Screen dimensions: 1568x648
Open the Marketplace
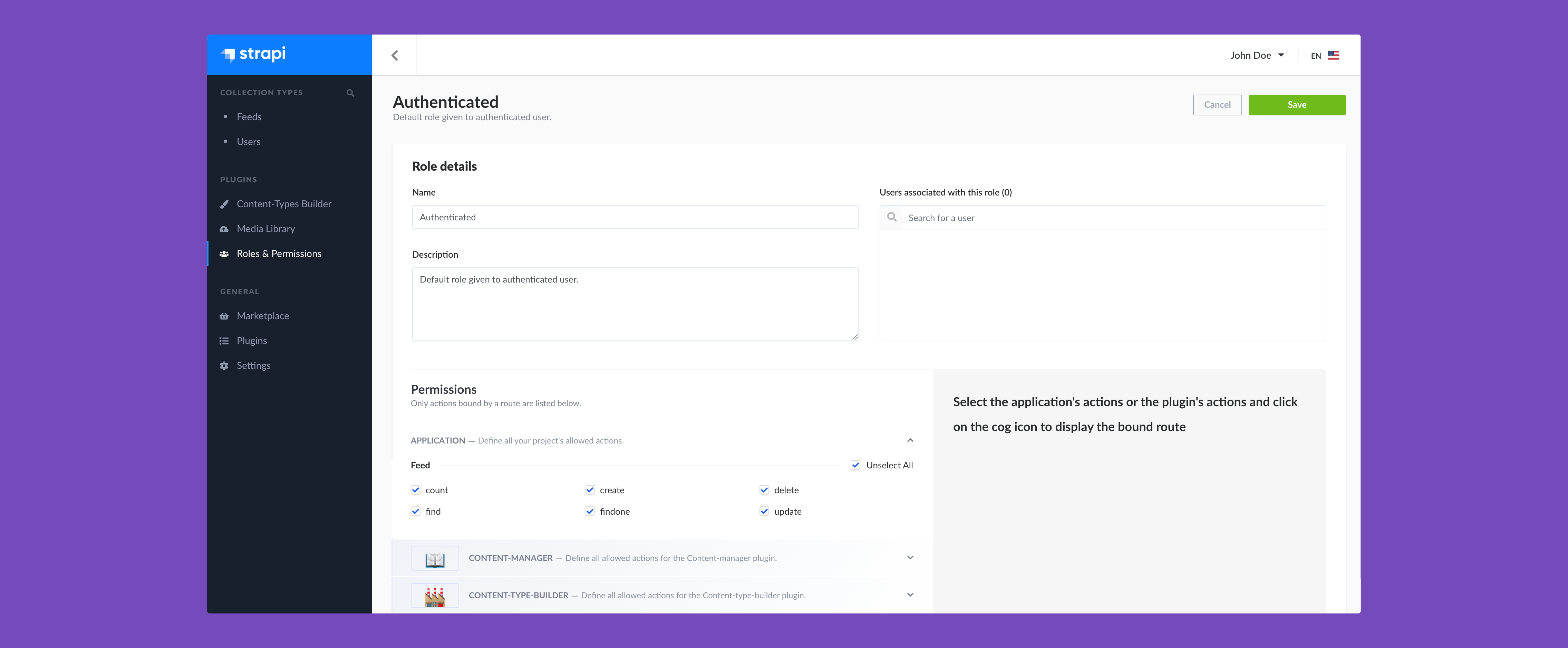263,315
